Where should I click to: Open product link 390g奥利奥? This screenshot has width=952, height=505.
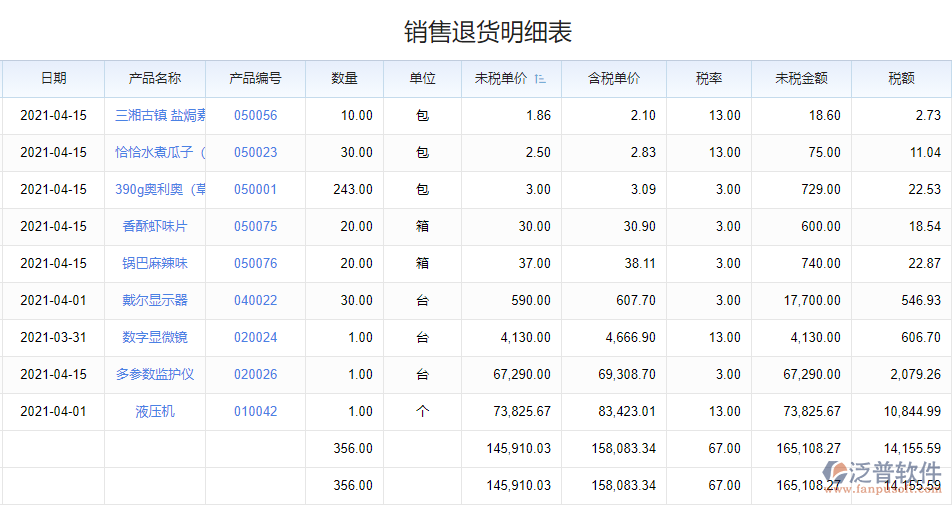click(160, 190)
